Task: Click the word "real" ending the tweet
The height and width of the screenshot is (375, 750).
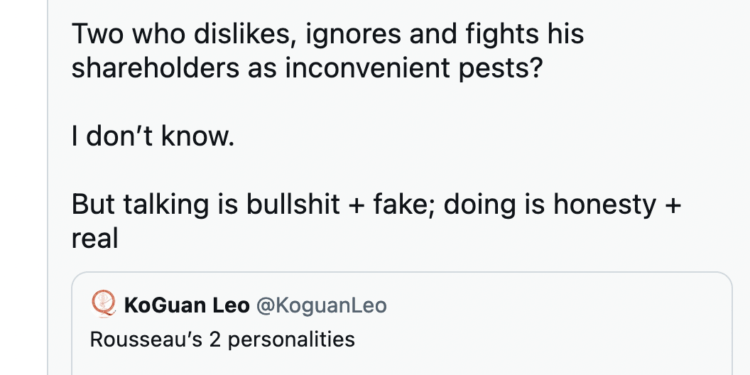Action: 95,238
